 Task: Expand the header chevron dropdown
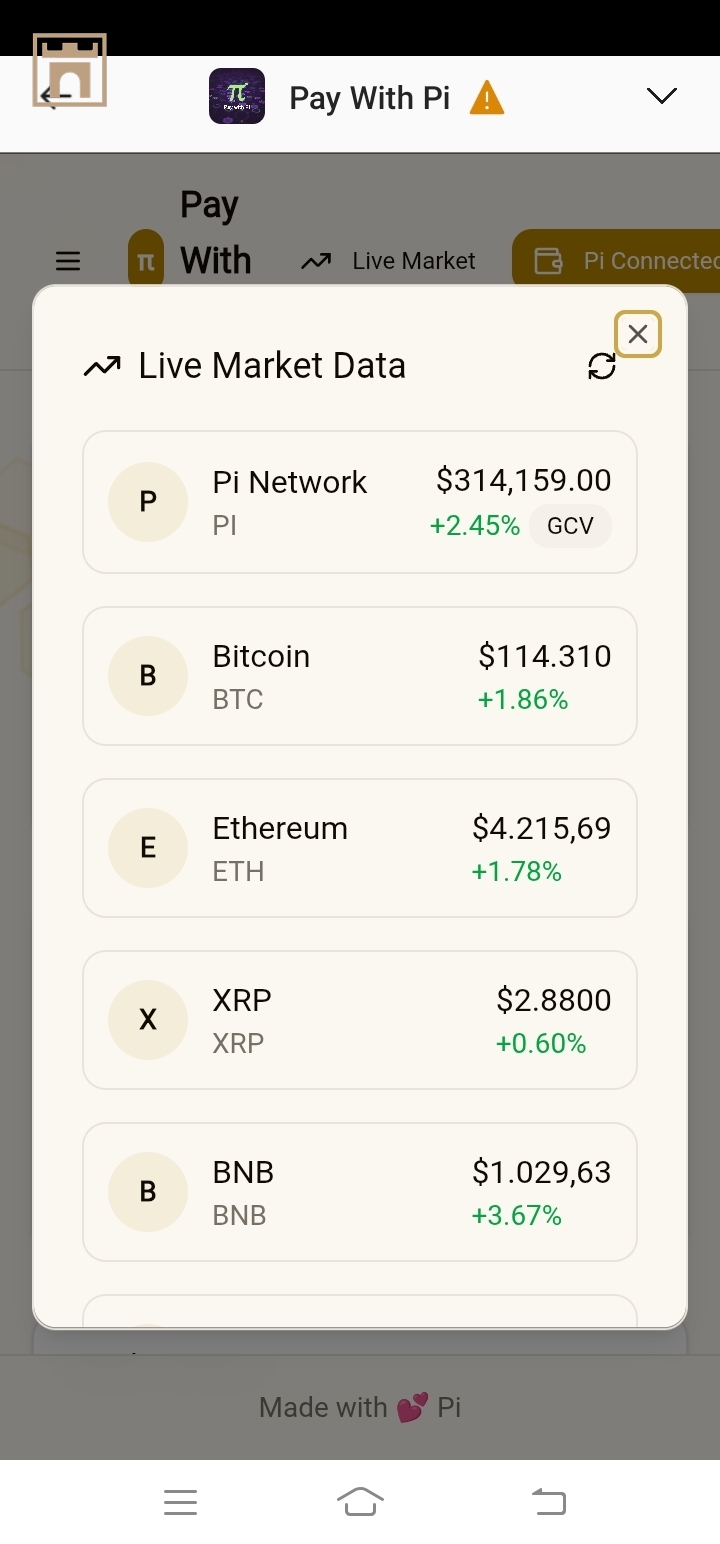[662, 96]
